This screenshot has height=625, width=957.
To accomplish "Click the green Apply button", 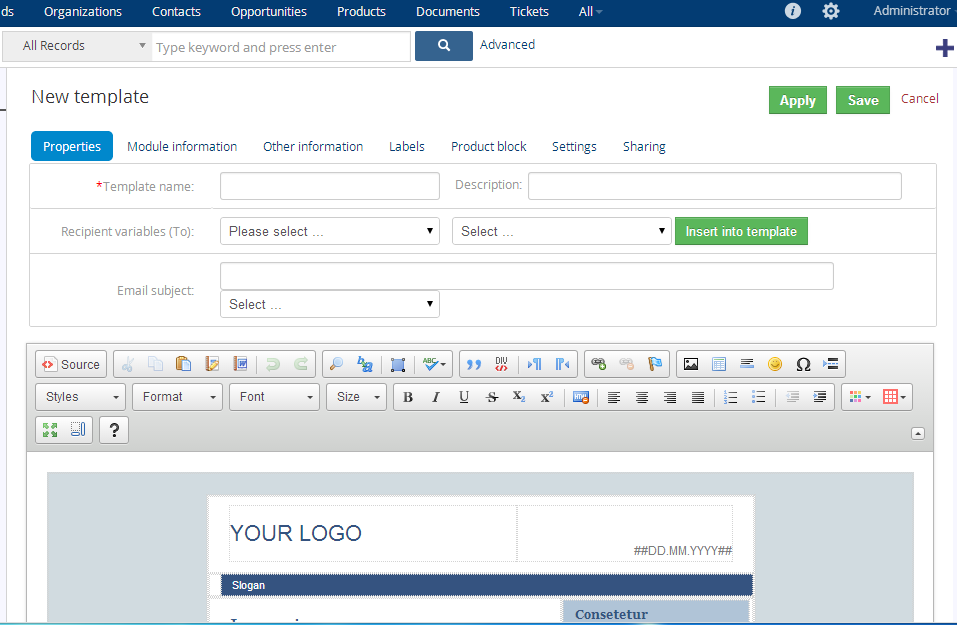I will [798, 100].
